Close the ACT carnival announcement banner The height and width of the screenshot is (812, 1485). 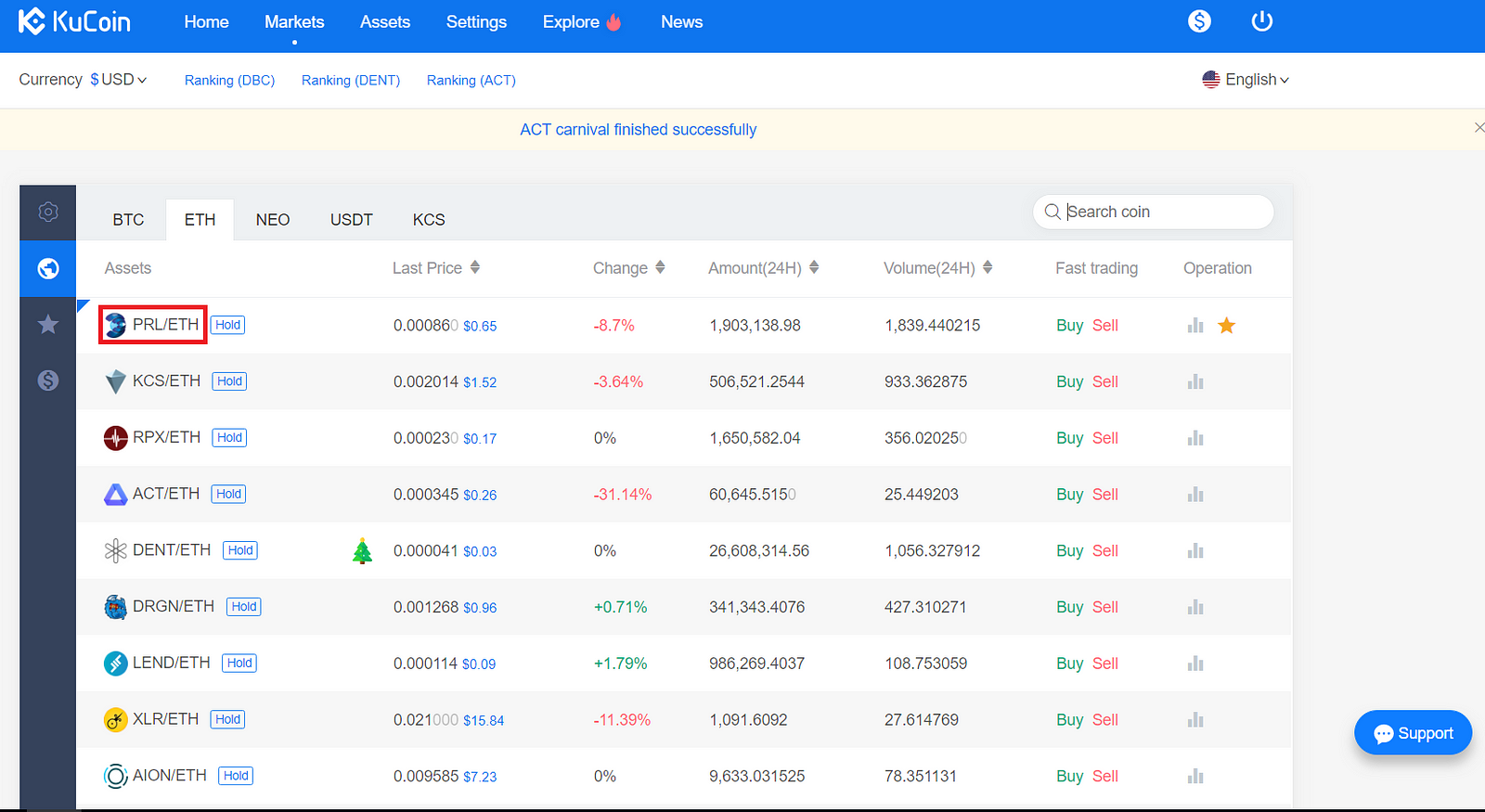[1479, 128]
